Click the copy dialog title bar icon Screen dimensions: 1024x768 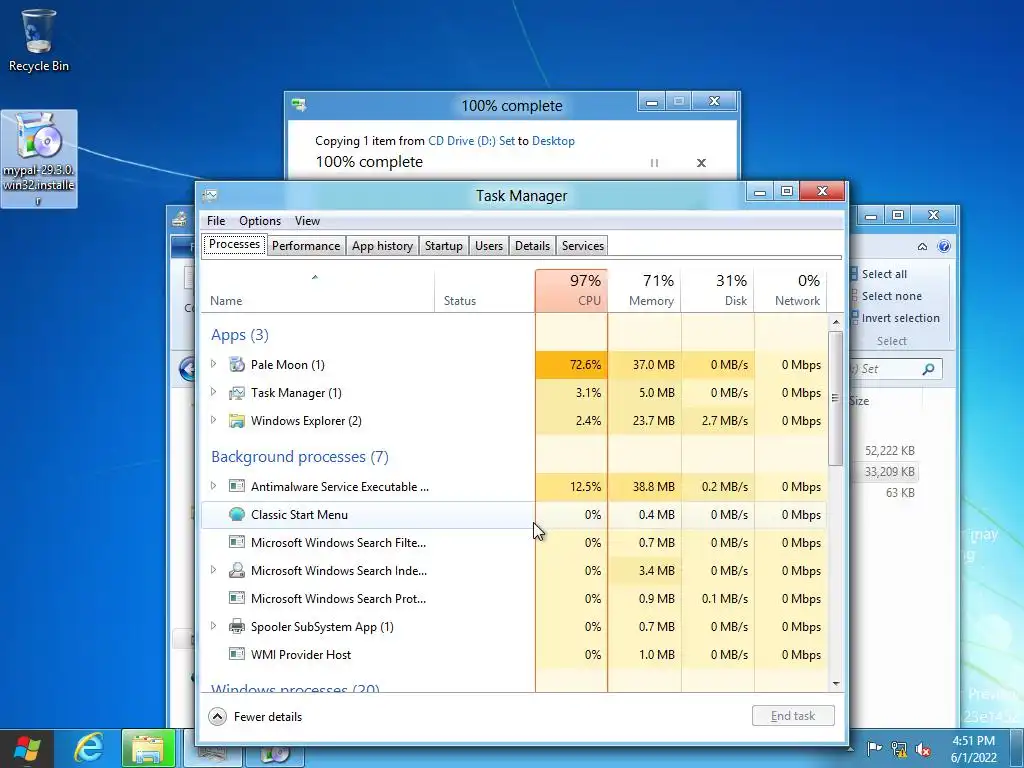tap(299, 104)
